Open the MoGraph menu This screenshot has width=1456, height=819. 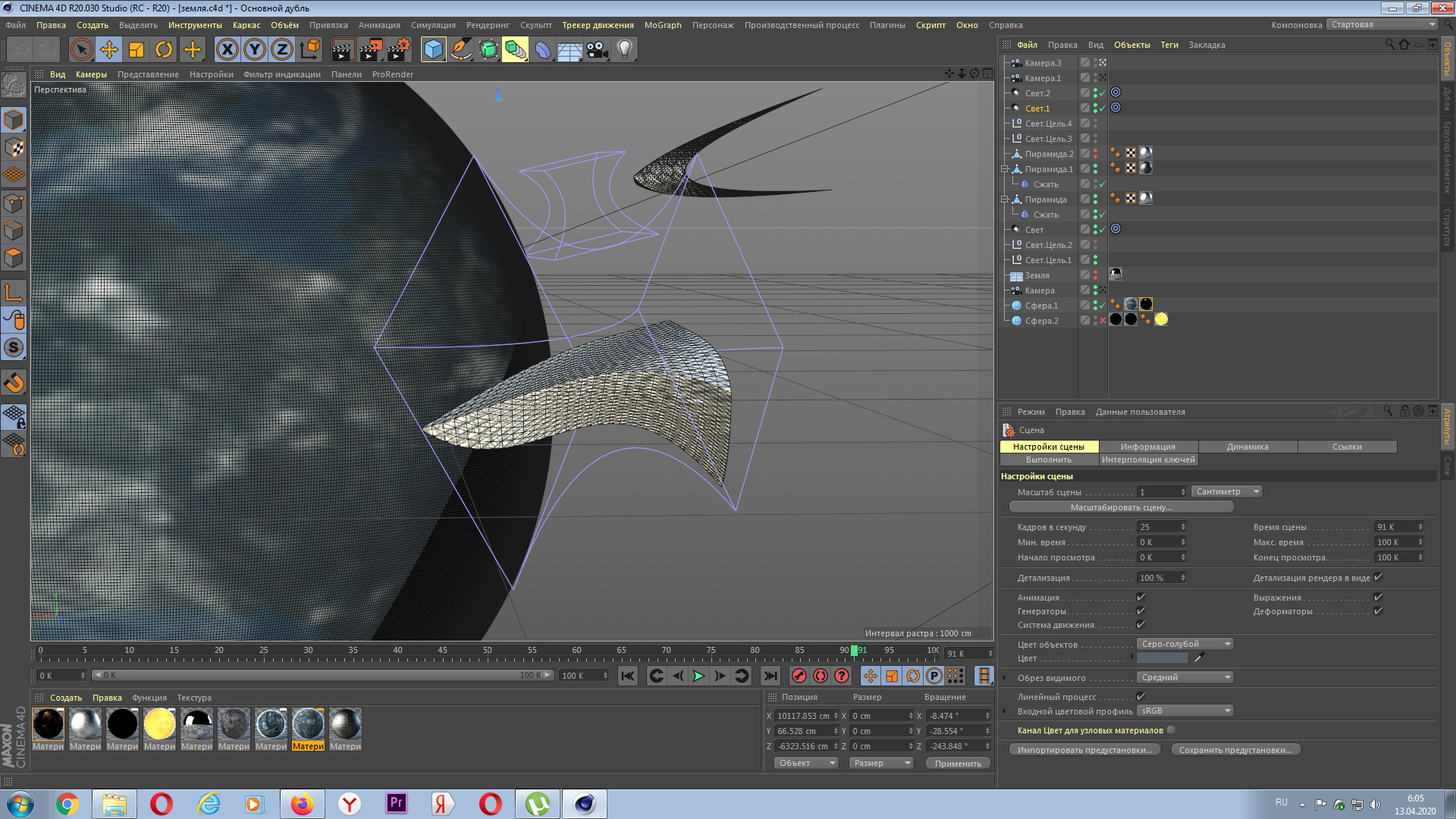click(x=663, y=25)
